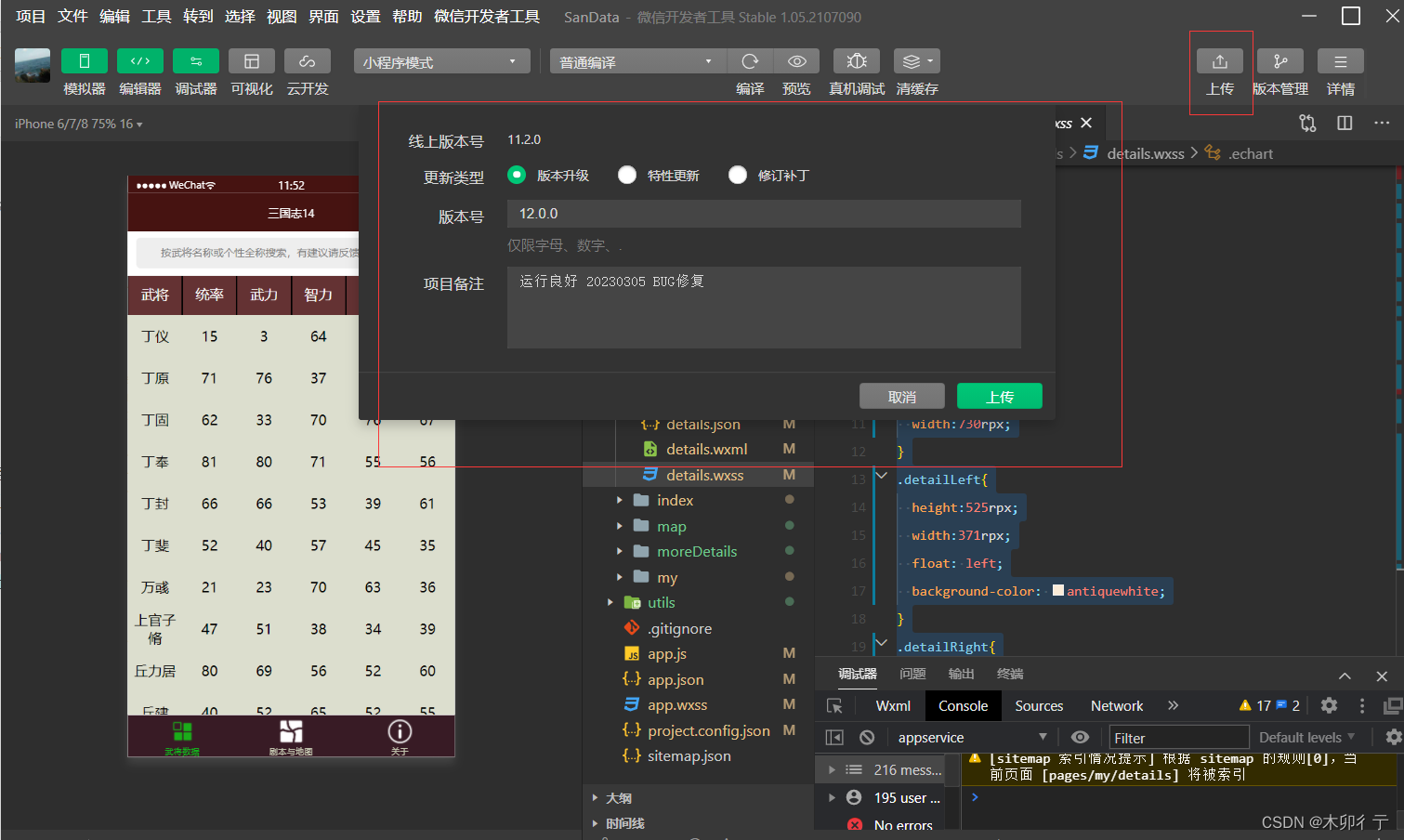Open the 文件 menu
The image size is (1404, 840).
pyautogui.click(x=72, y=17)
